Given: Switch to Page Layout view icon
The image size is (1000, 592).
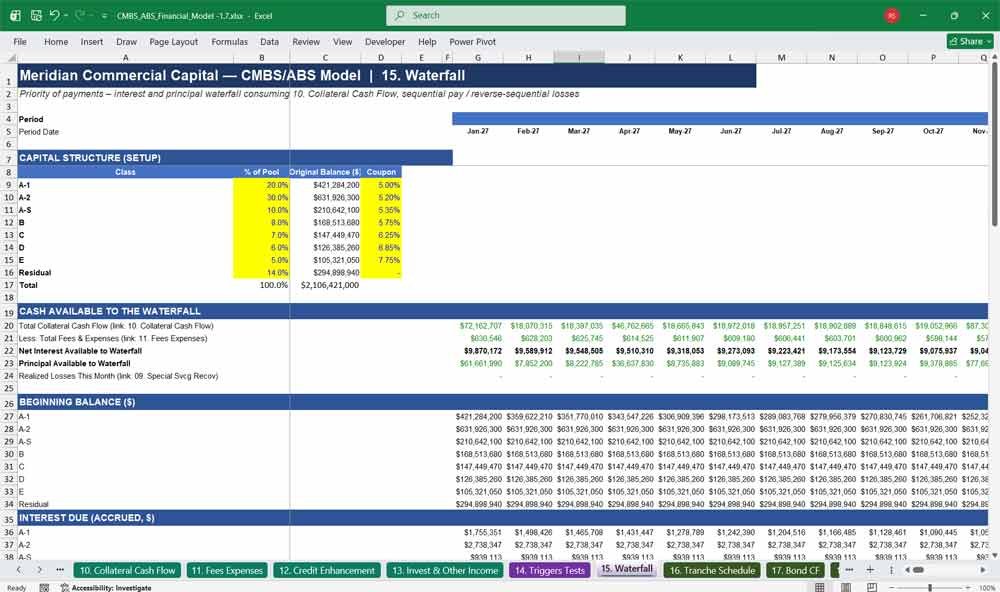Looking at the screenshot, I should (846, 588).
